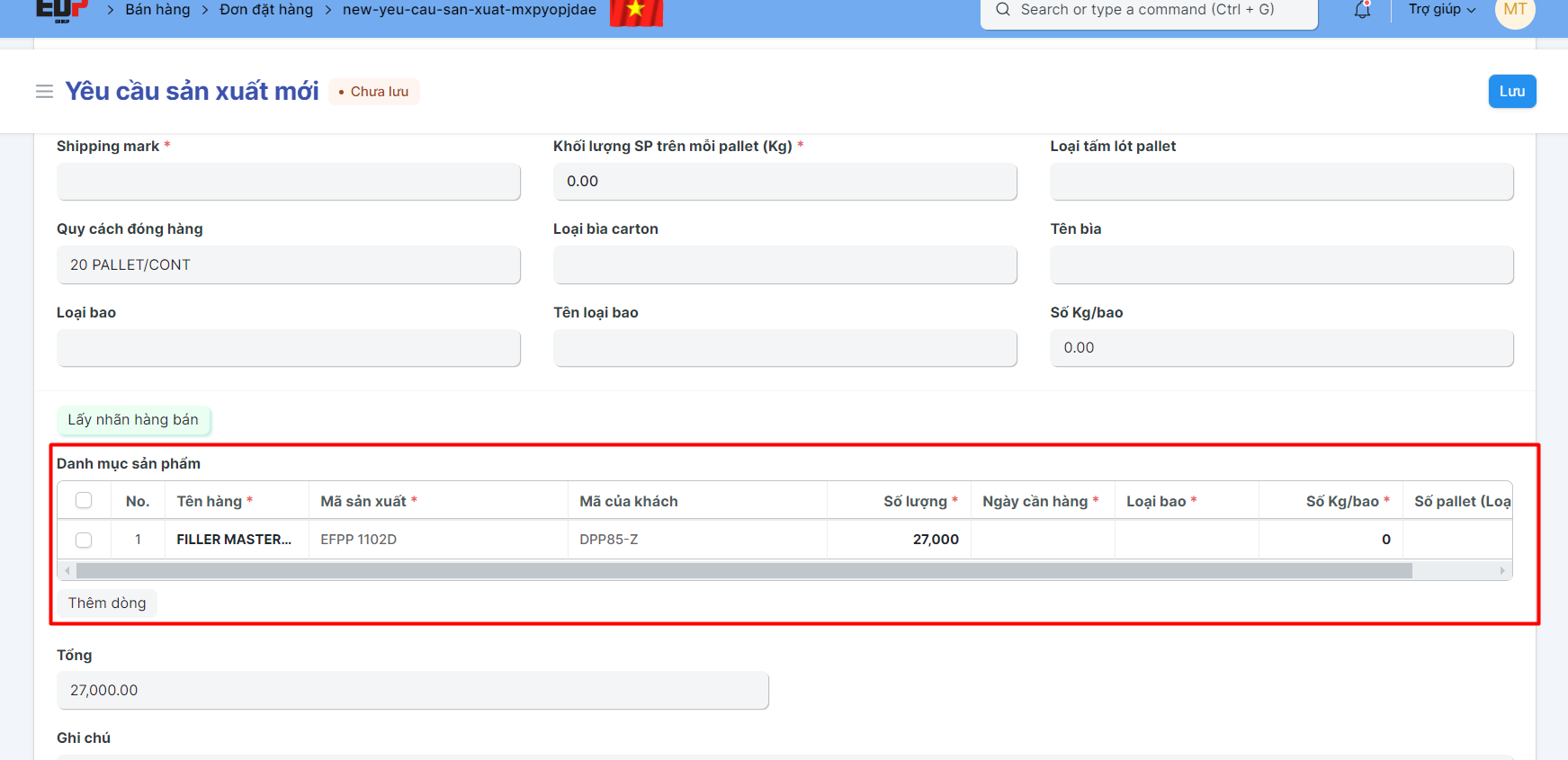Click the search magnifier icon
Viewport: 1568px width, 760px height.
click(x=1003, y=10)
